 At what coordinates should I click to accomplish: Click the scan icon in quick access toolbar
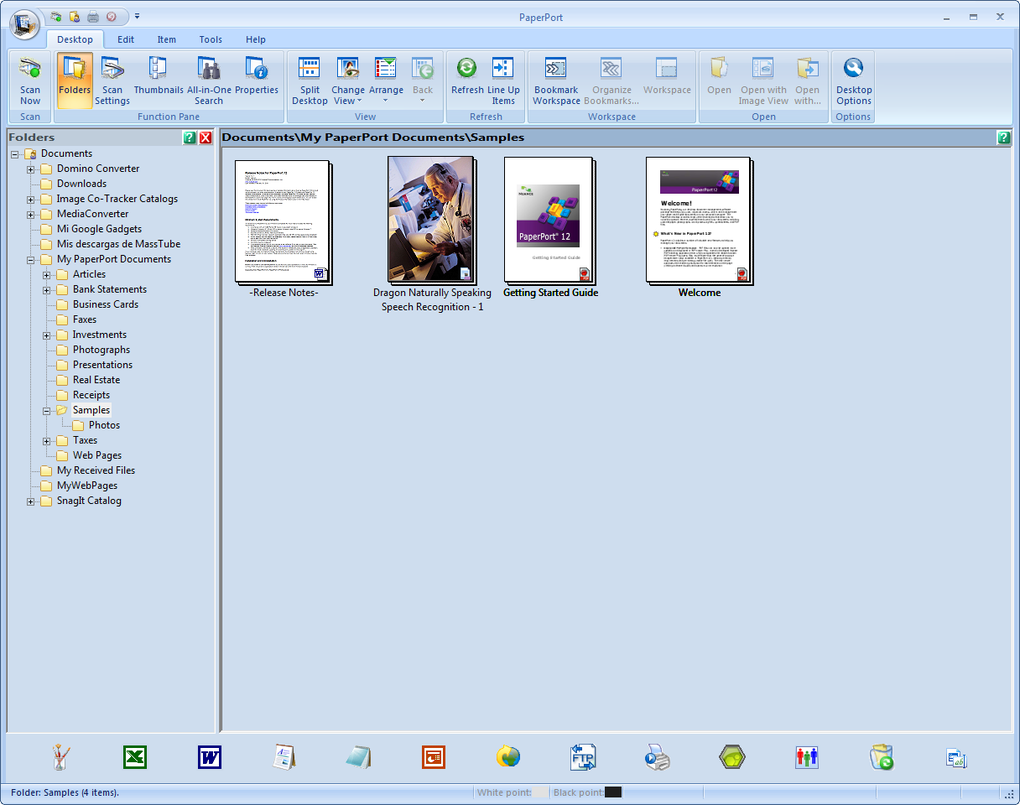point(56,16)
